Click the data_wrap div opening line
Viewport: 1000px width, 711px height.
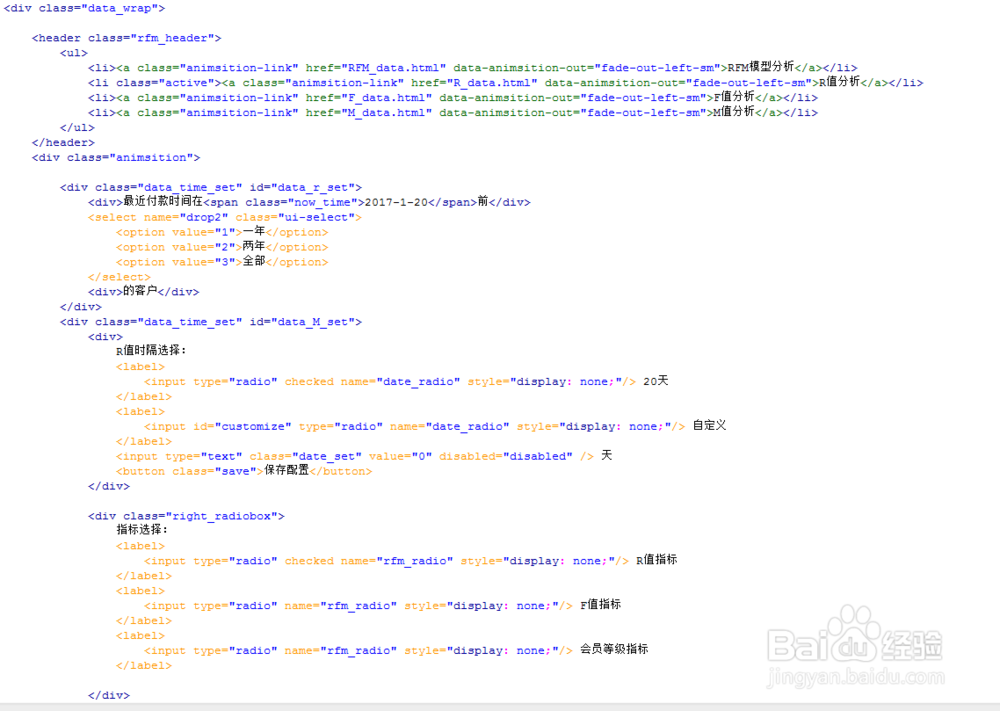click(84, 8)
